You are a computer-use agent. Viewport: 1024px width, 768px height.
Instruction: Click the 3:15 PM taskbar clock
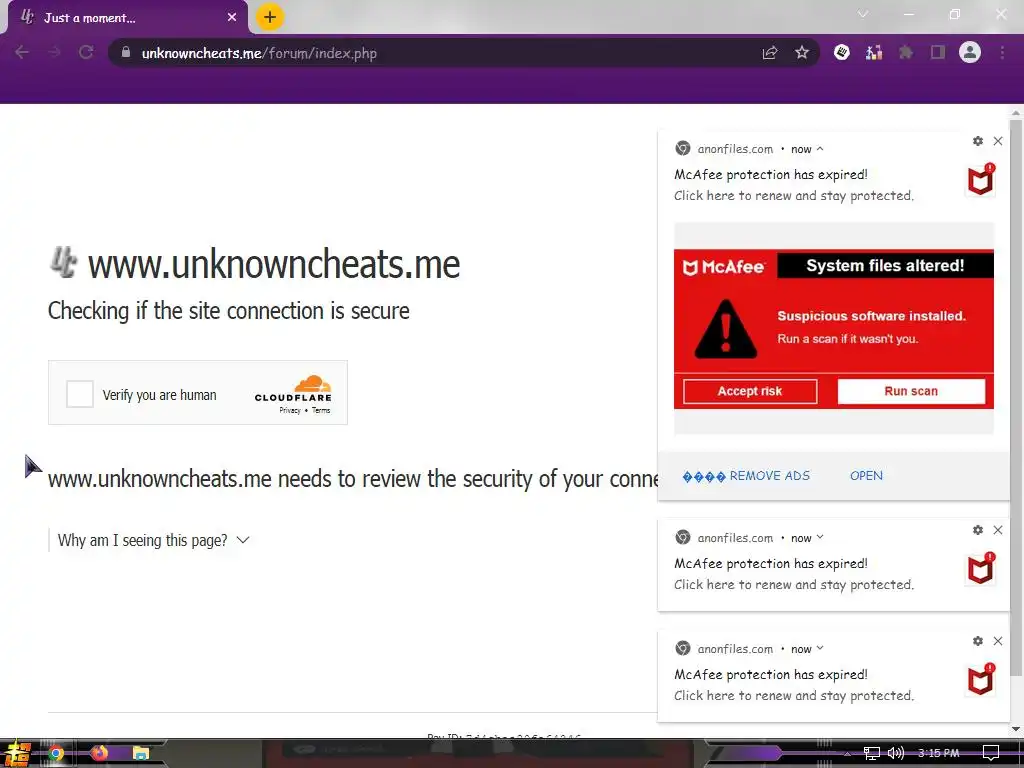coord(938,753)
